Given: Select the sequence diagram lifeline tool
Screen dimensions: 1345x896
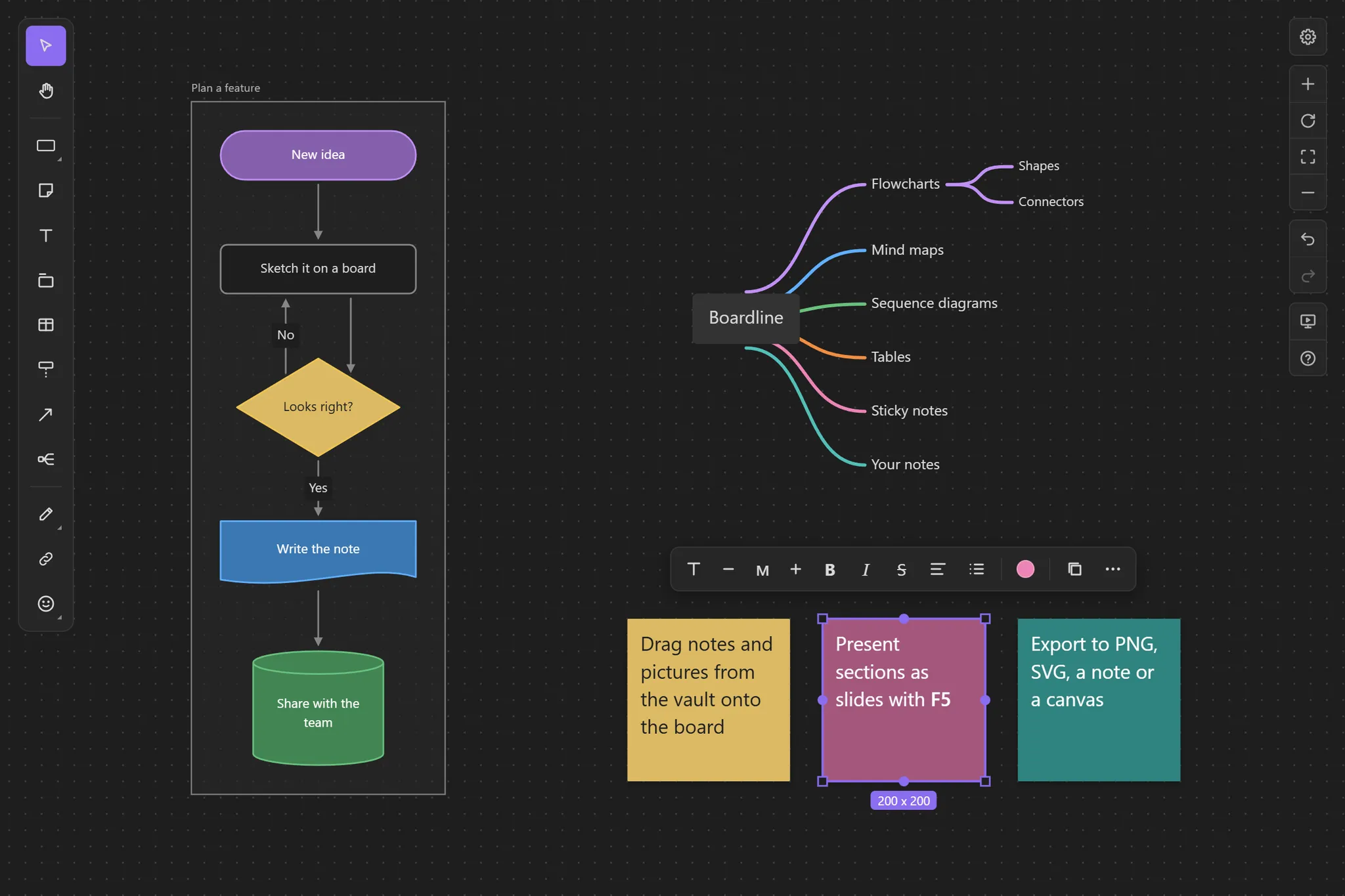Looking at the screenshot, I should click(45, 369).
